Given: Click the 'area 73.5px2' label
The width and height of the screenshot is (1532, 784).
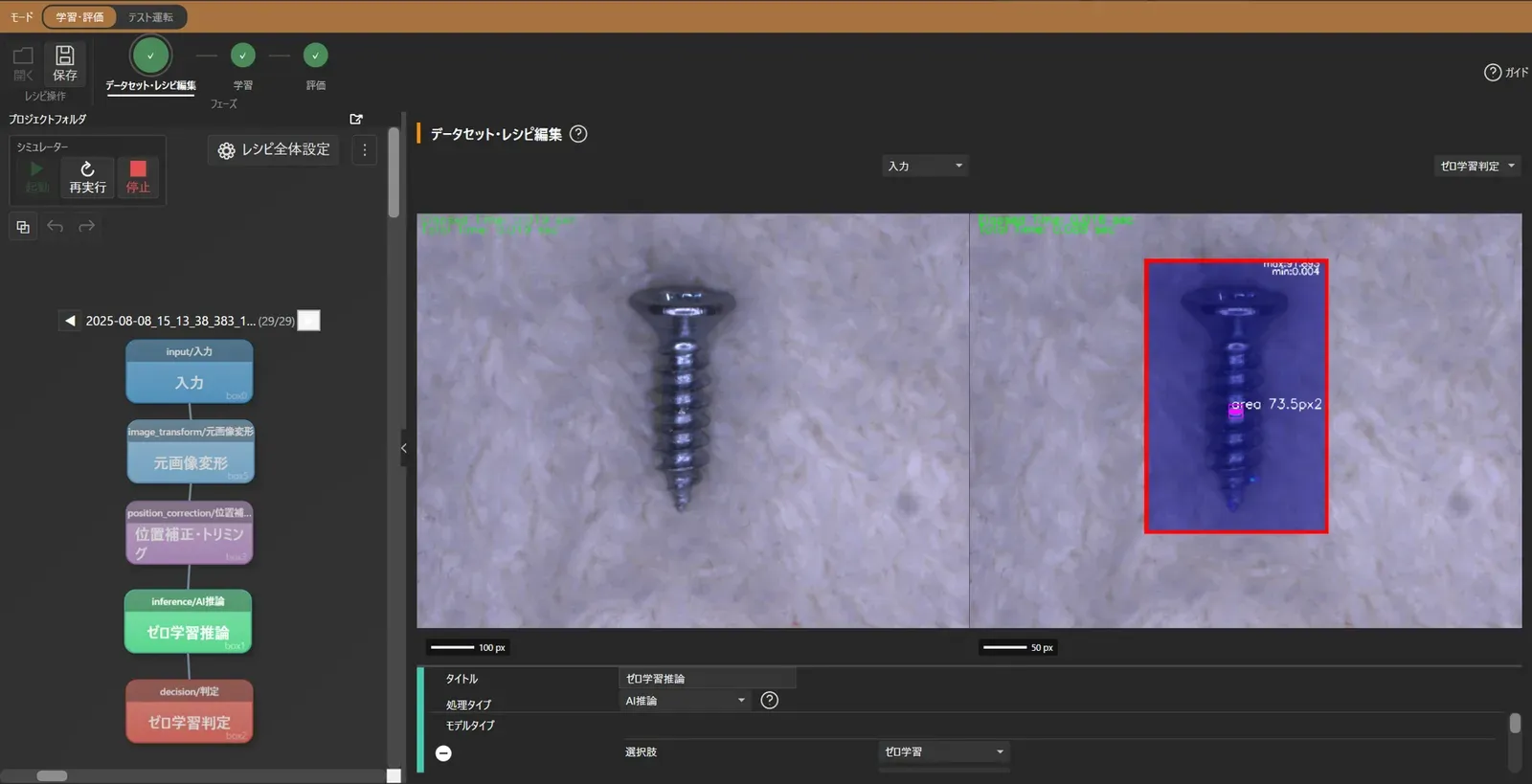Looking at the screenshot, I should click(x=1276, y=405).
